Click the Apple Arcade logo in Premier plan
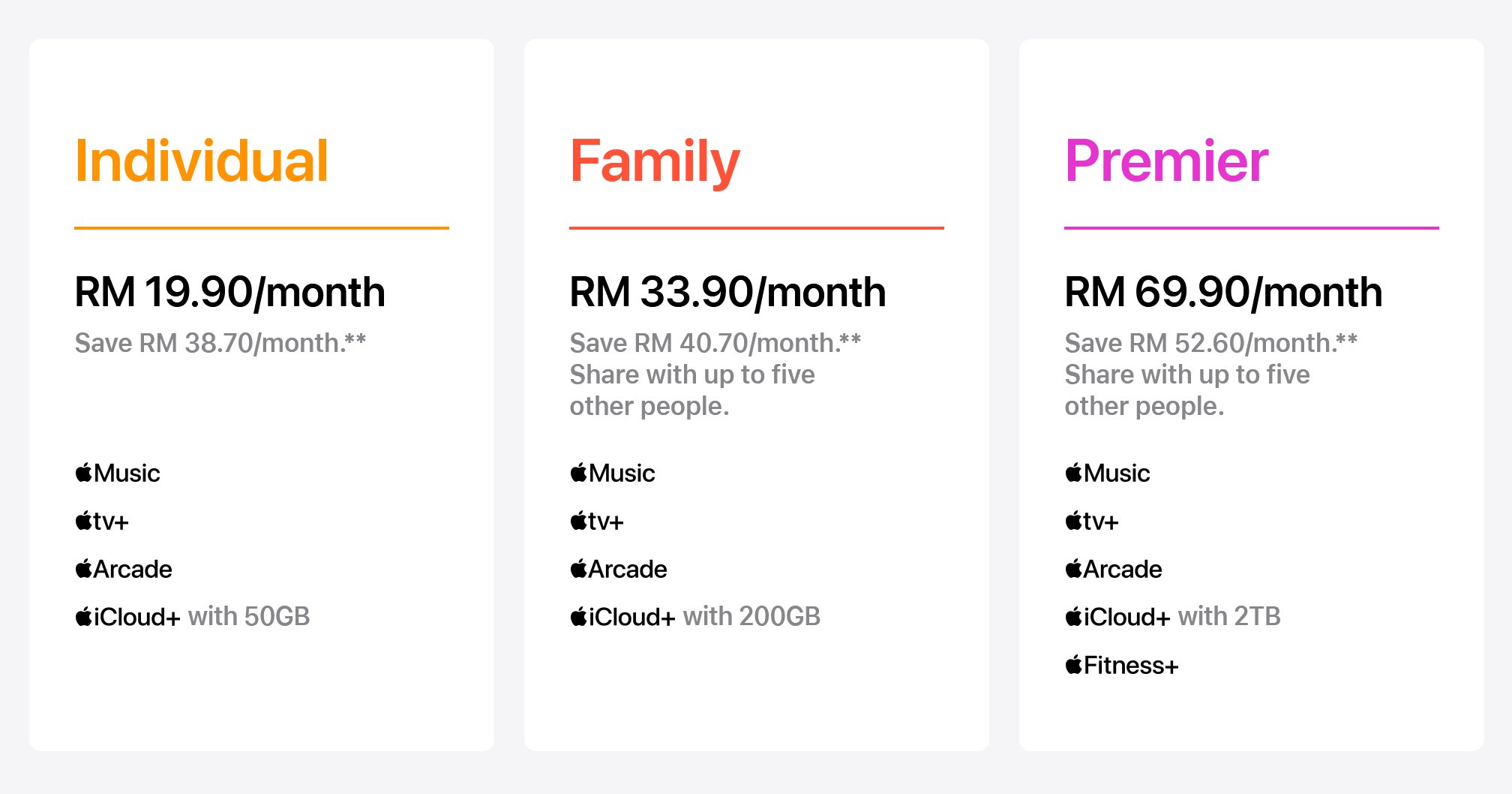The height and width of the screenshot is (794, 1512). point(1114,569)
